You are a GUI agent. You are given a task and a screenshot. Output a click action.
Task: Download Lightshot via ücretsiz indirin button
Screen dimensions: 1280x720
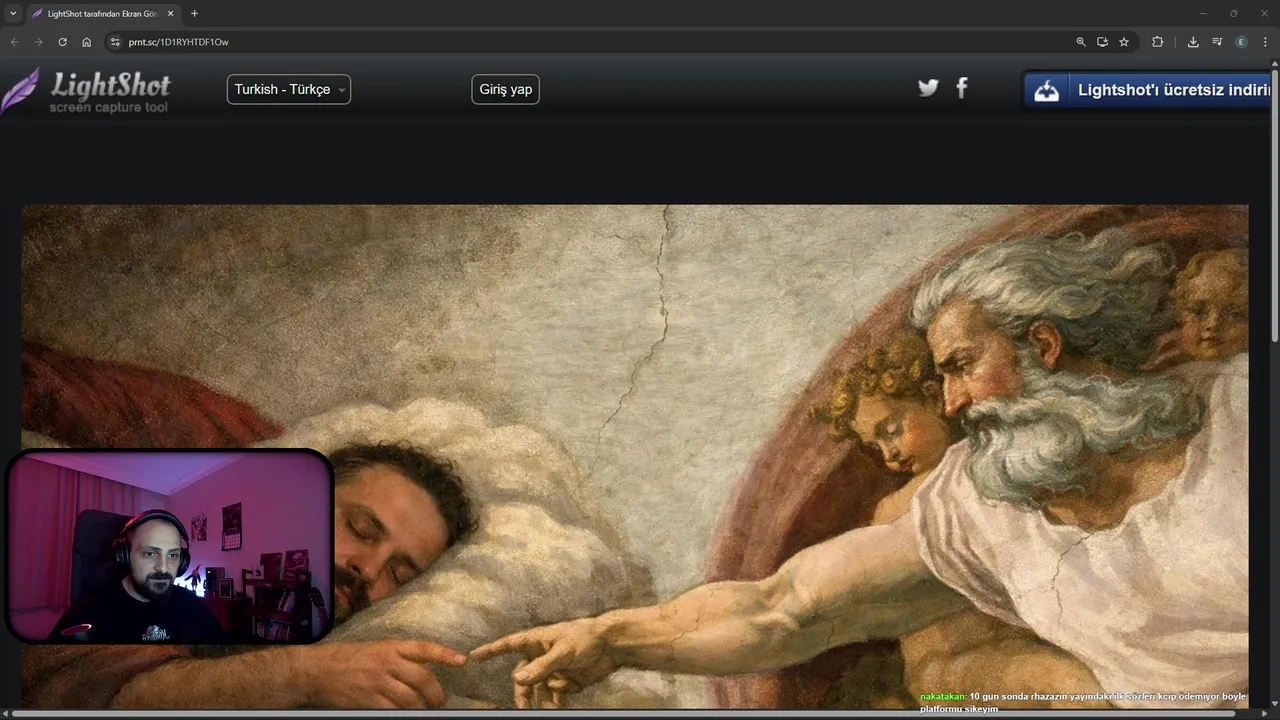tap(1148, 90)
